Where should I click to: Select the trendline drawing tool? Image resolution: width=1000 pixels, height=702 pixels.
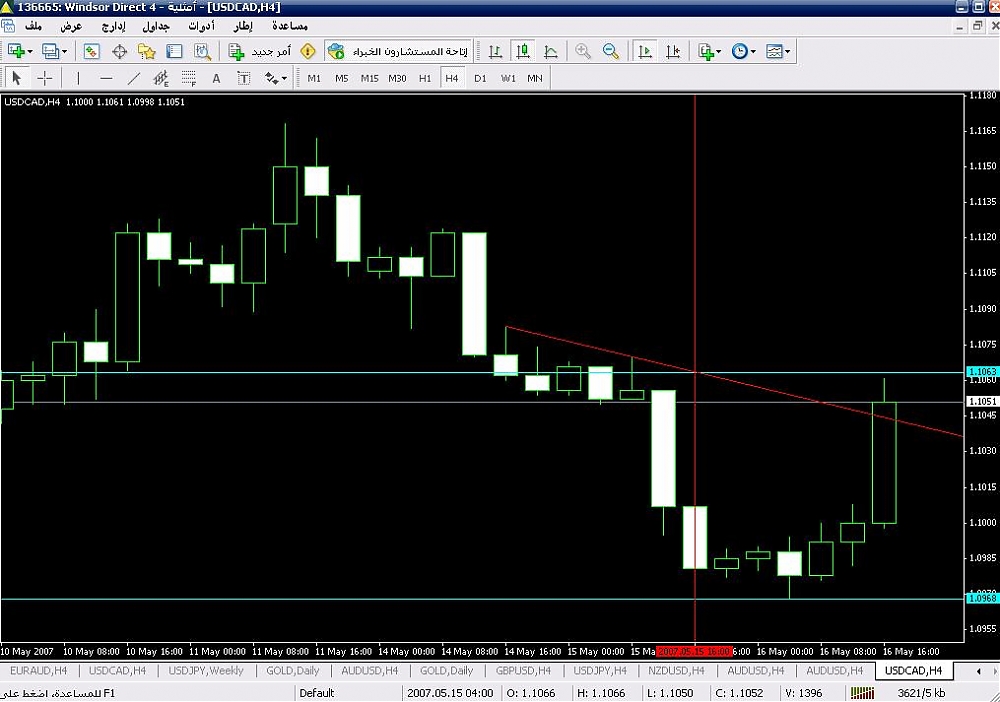click(x=133, y=78)
